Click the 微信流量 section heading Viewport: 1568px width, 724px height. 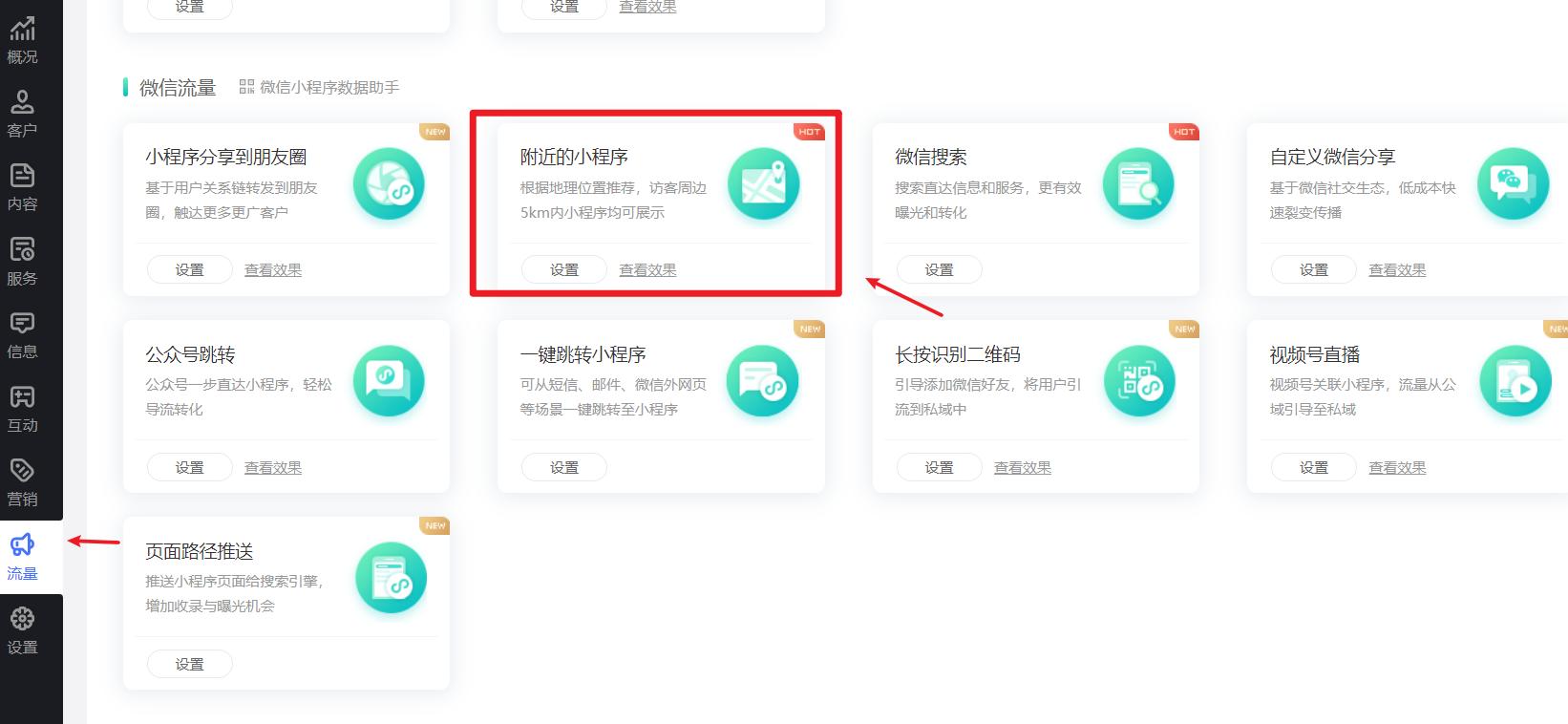[178, 88]
